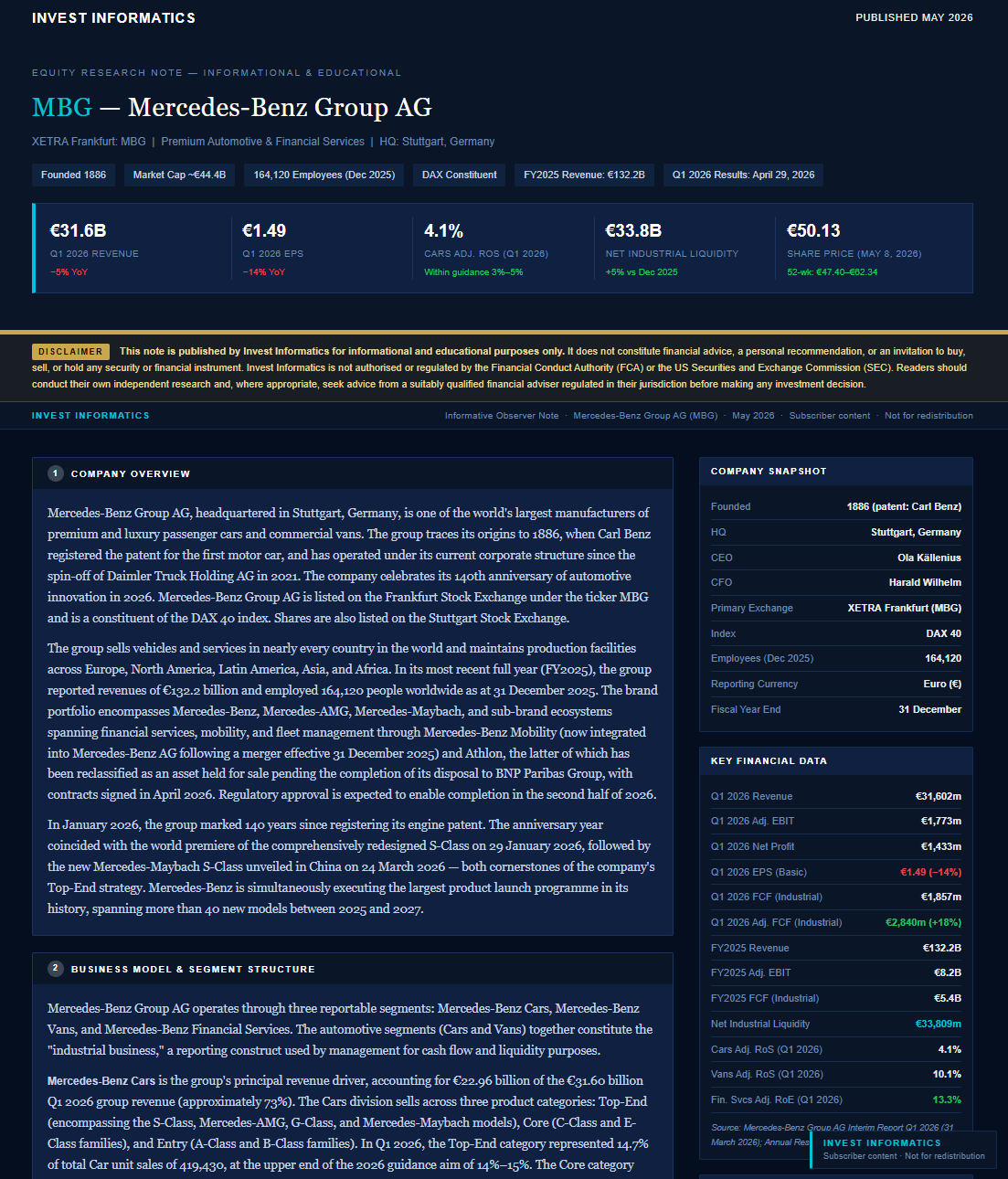1008x1179 pixels.
Task: Click the Net Industrial Liquidity value €33,809m
Action: click(x=938, y=1024)
